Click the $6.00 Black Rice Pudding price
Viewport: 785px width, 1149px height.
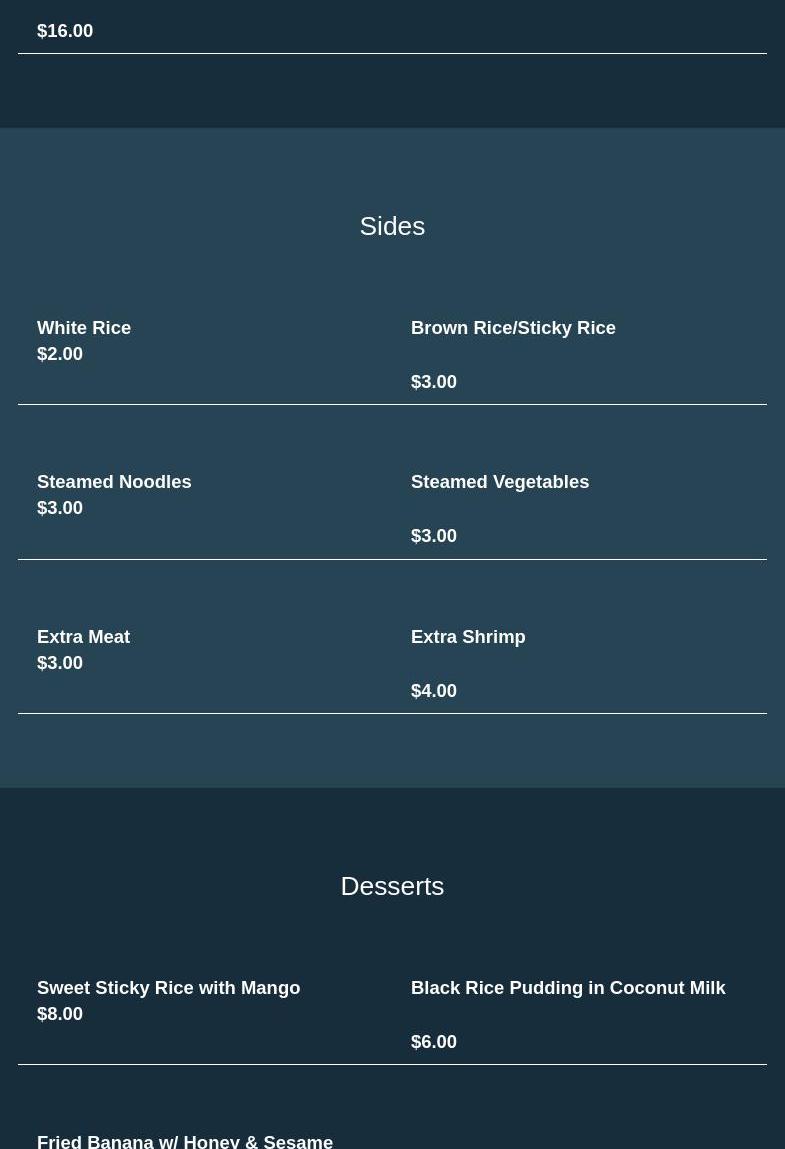[434, 1041]
